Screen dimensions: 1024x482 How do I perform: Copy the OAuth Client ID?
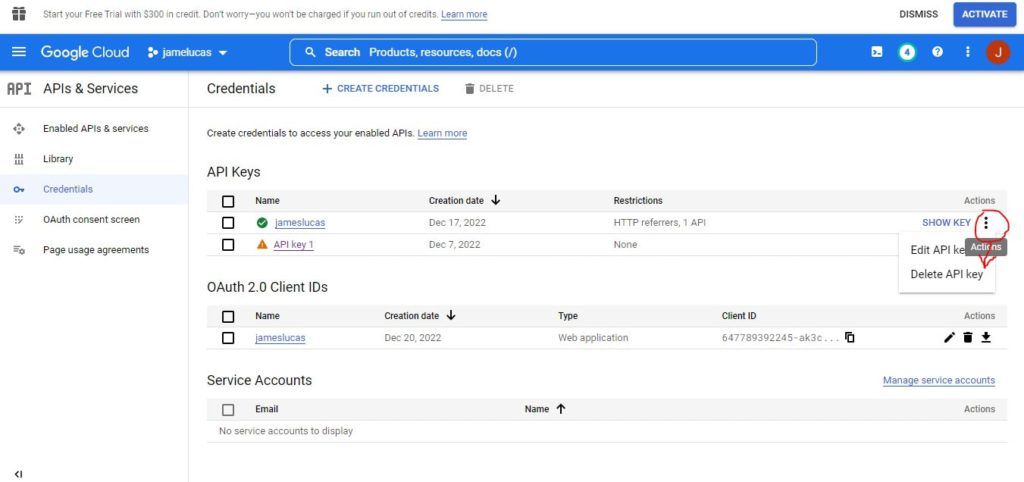(x=849, y=338)
